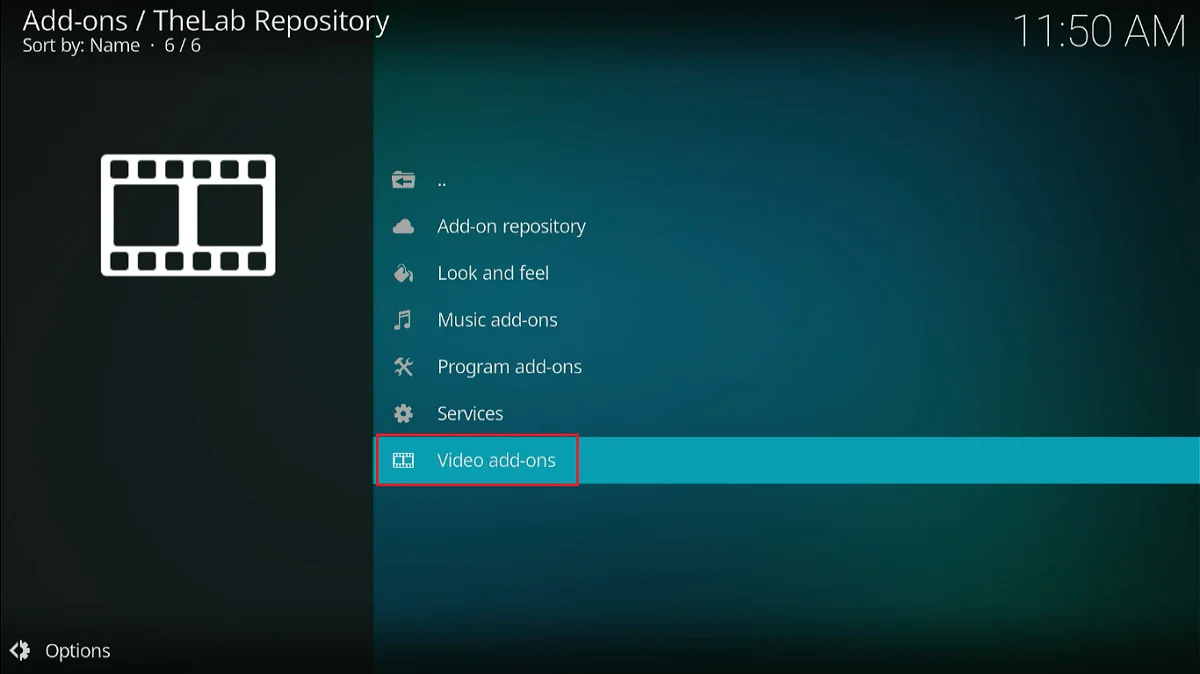Click the 11:50 AM clock display
Image resolution: width=1200 pixels, height=674 pixels.
[x=1098, y=32]
